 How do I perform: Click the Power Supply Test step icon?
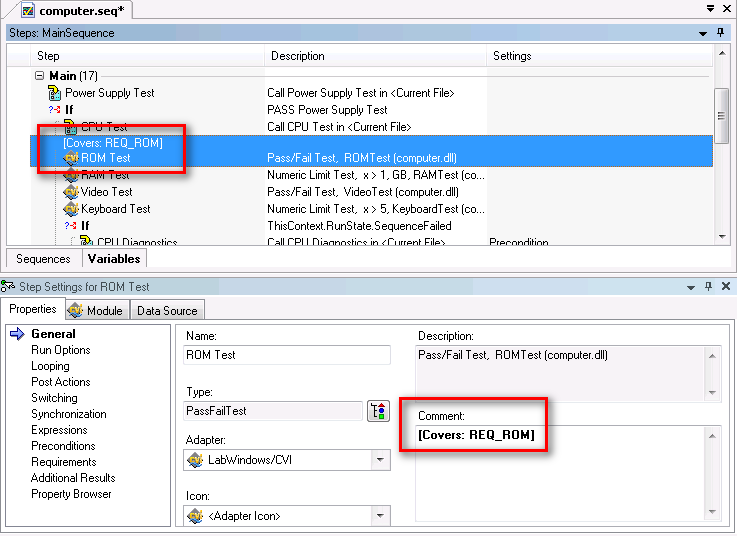[x=55, y=93]
